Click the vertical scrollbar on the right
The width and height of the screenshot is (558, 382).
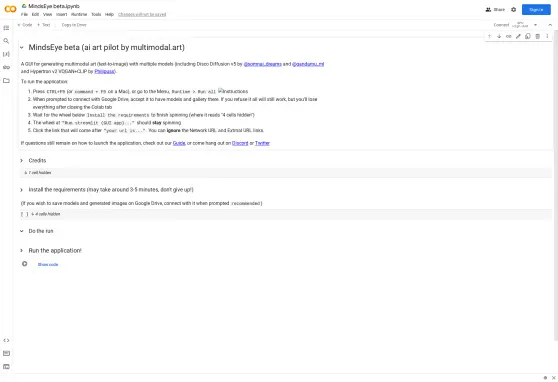click(556, 185)
